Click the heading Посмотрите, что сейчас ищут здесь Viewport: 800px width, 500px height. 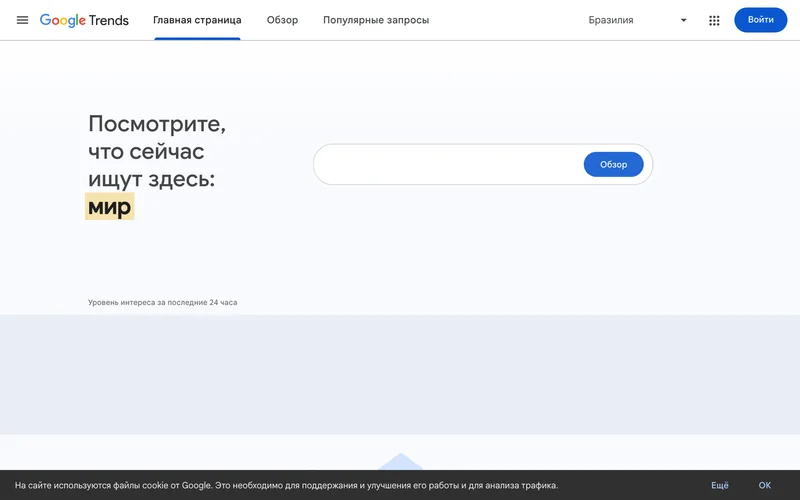click(157, 151)
